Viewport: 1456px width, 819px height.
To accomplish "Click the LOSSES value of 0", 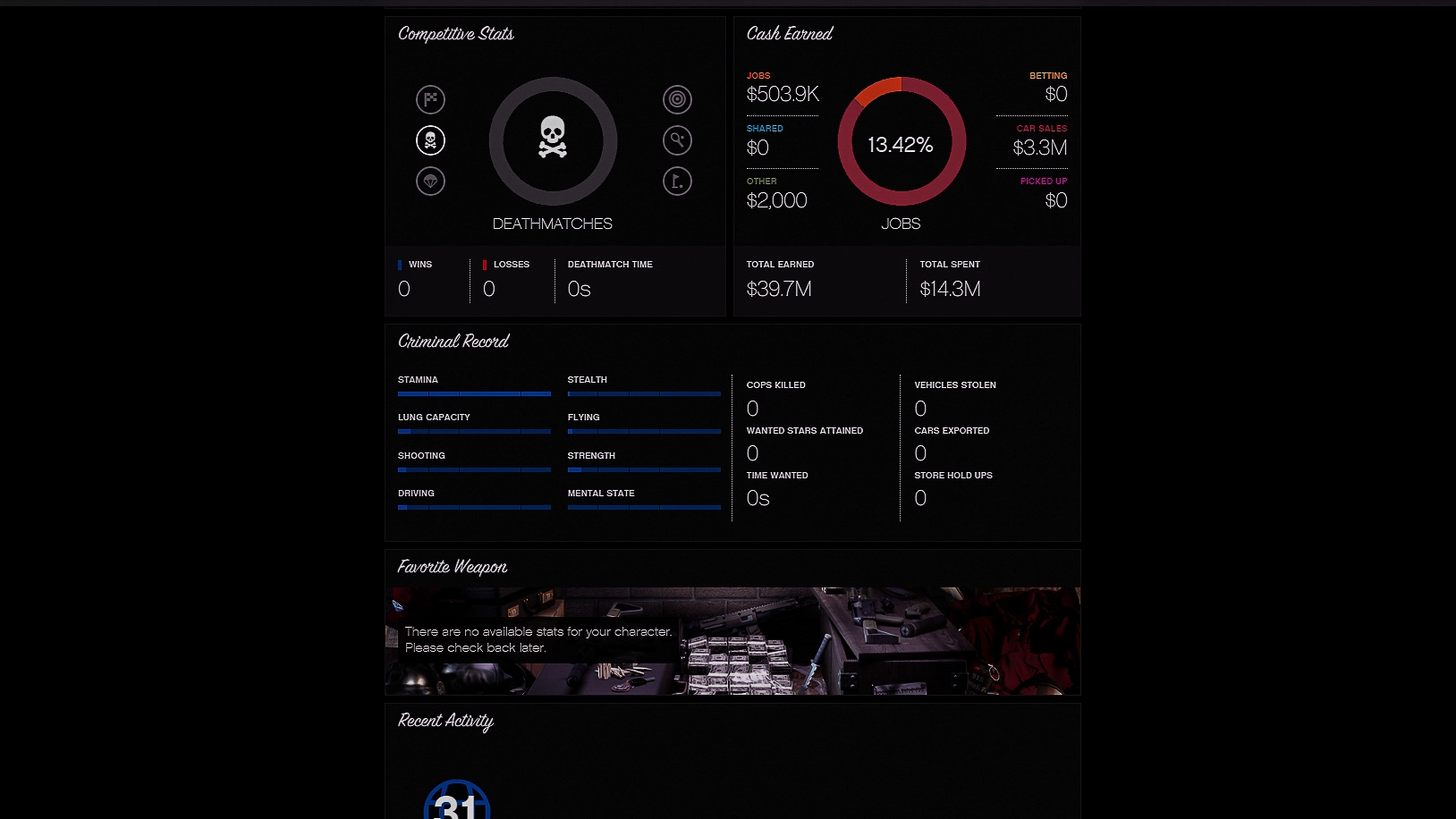I will tap(489, 289).
